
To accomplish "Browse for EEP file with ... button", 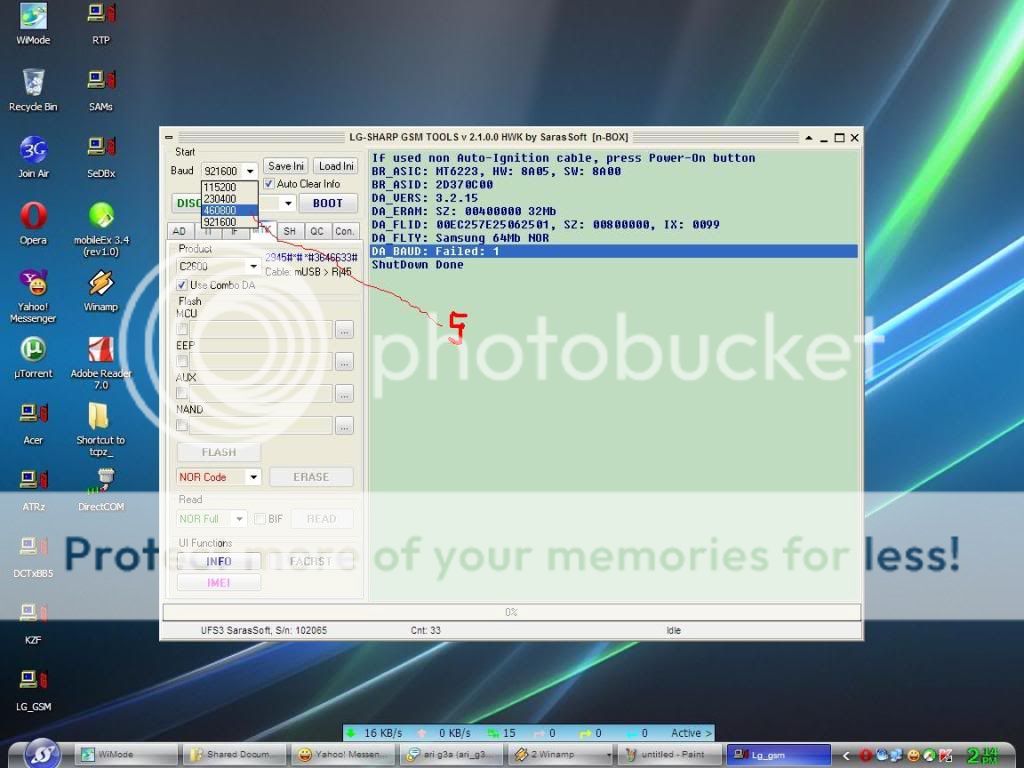I will pos(344,361).
